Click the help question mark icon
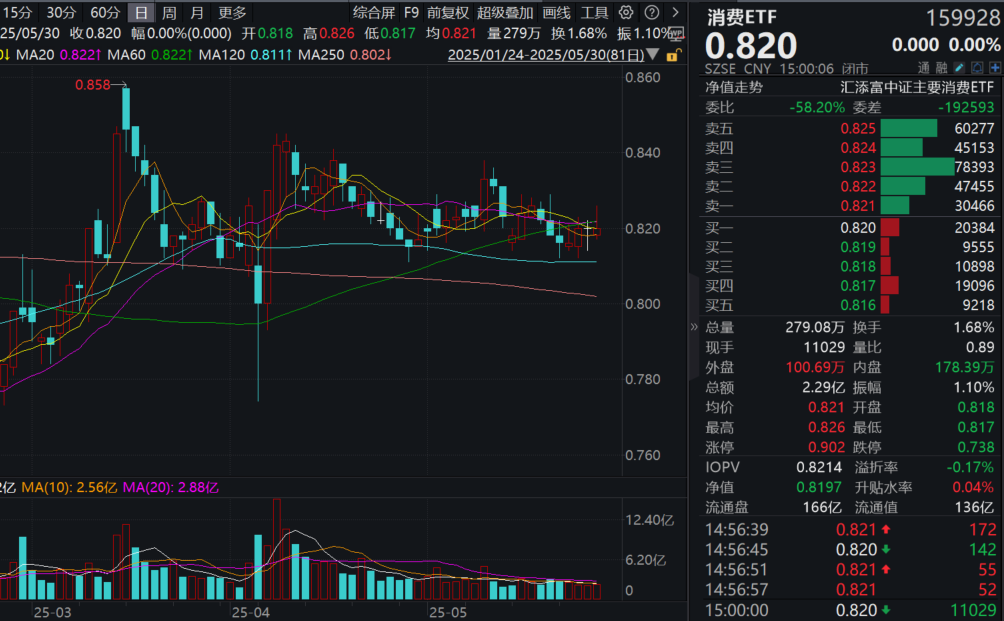Viewport: 1004px width, 621px height. (650, 13)
